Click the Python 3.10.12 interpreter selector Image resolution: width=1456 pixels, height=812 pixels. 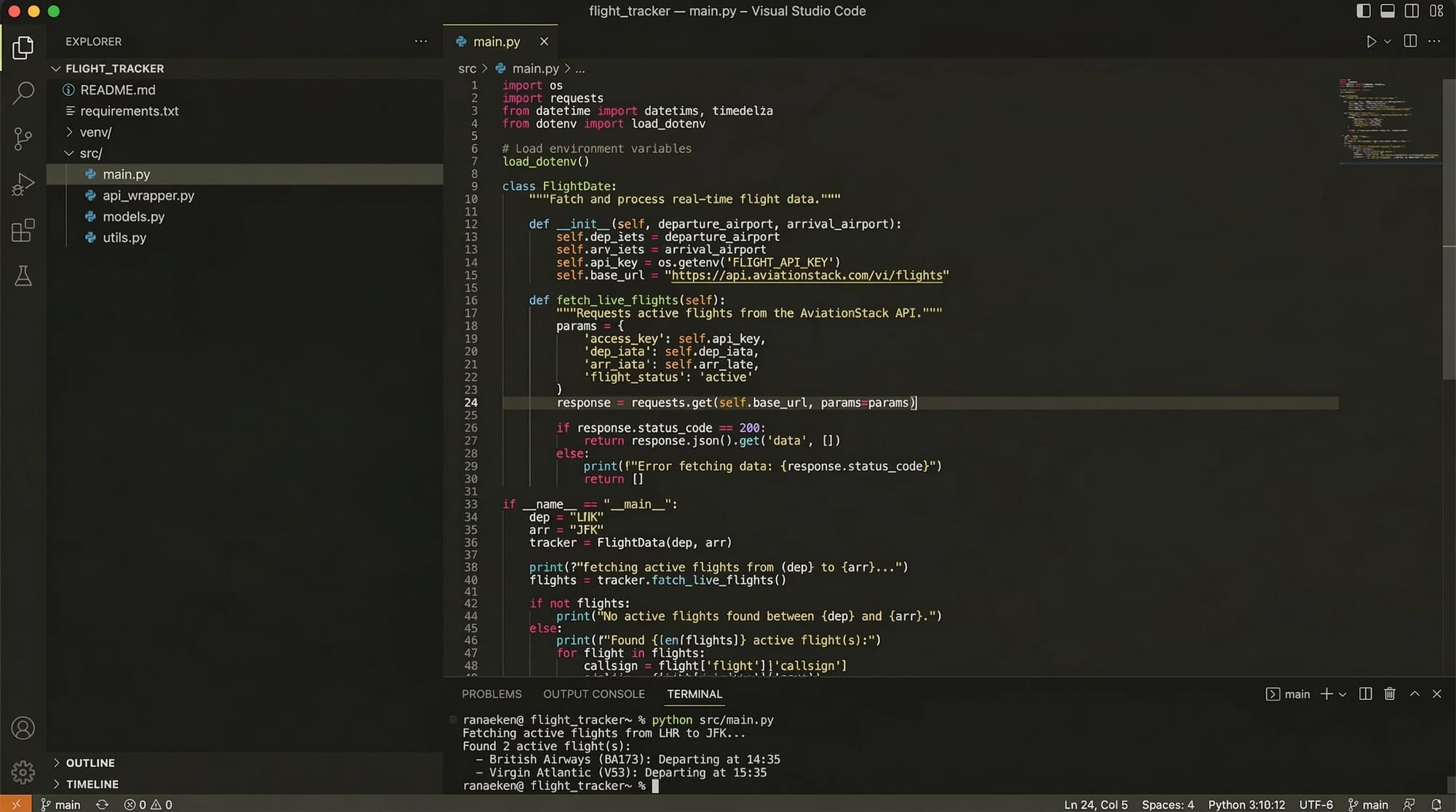pos(1246,804)
